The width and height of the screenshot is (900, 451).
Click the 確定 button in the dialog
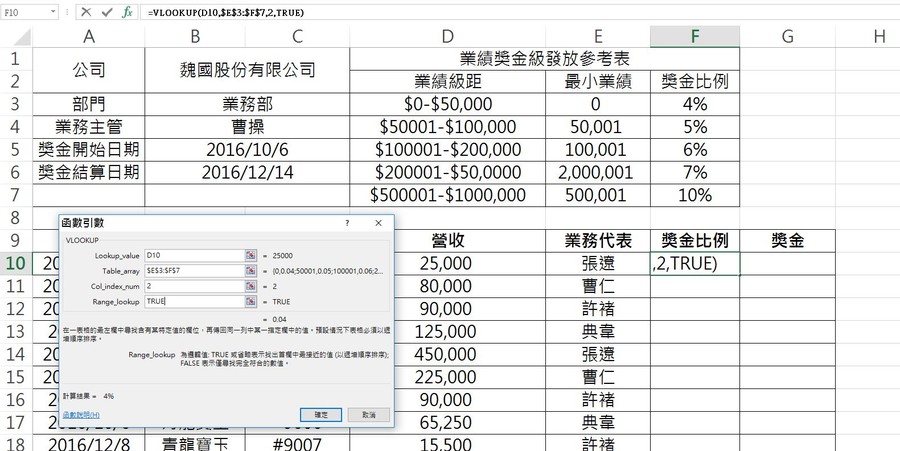click(321, 415)
